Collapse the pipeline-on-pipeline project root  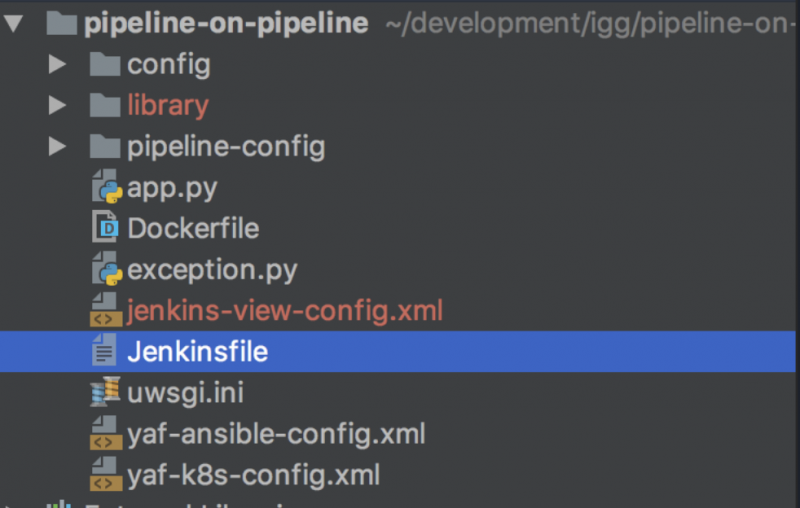pos(15,24)
